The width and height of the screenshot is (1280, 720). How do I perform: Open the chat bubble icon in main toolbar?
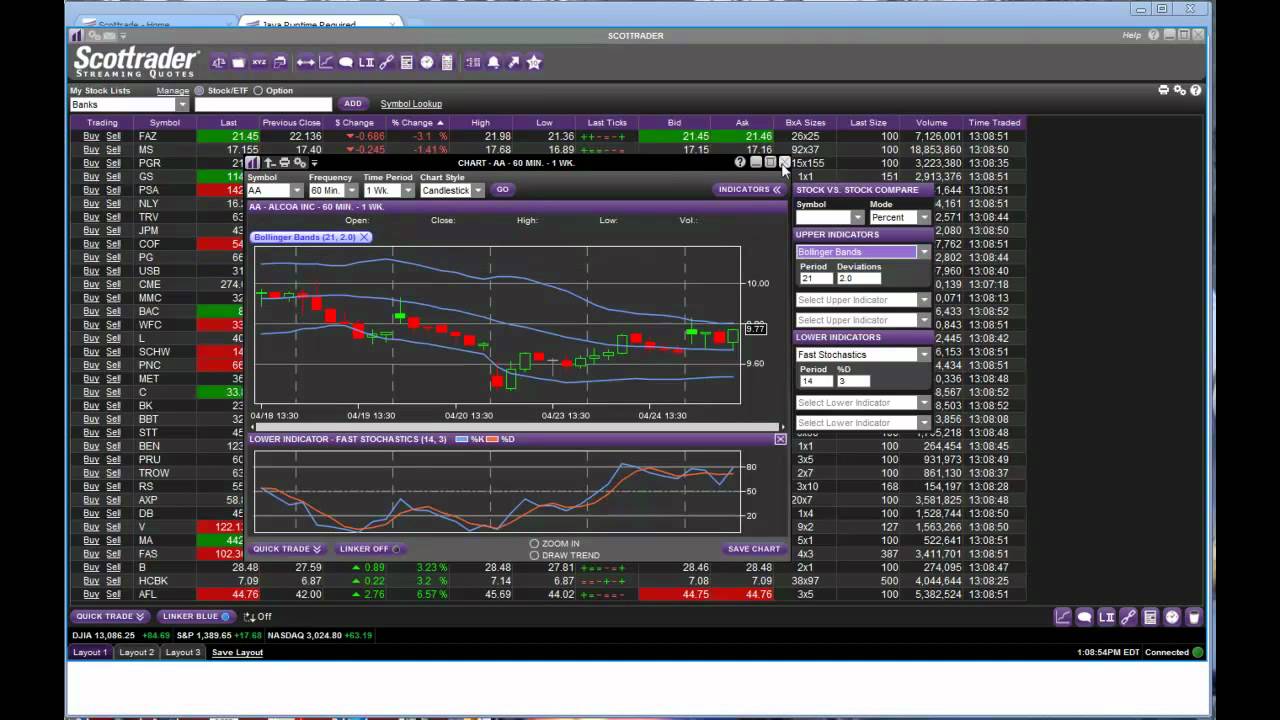coord(346,62)
